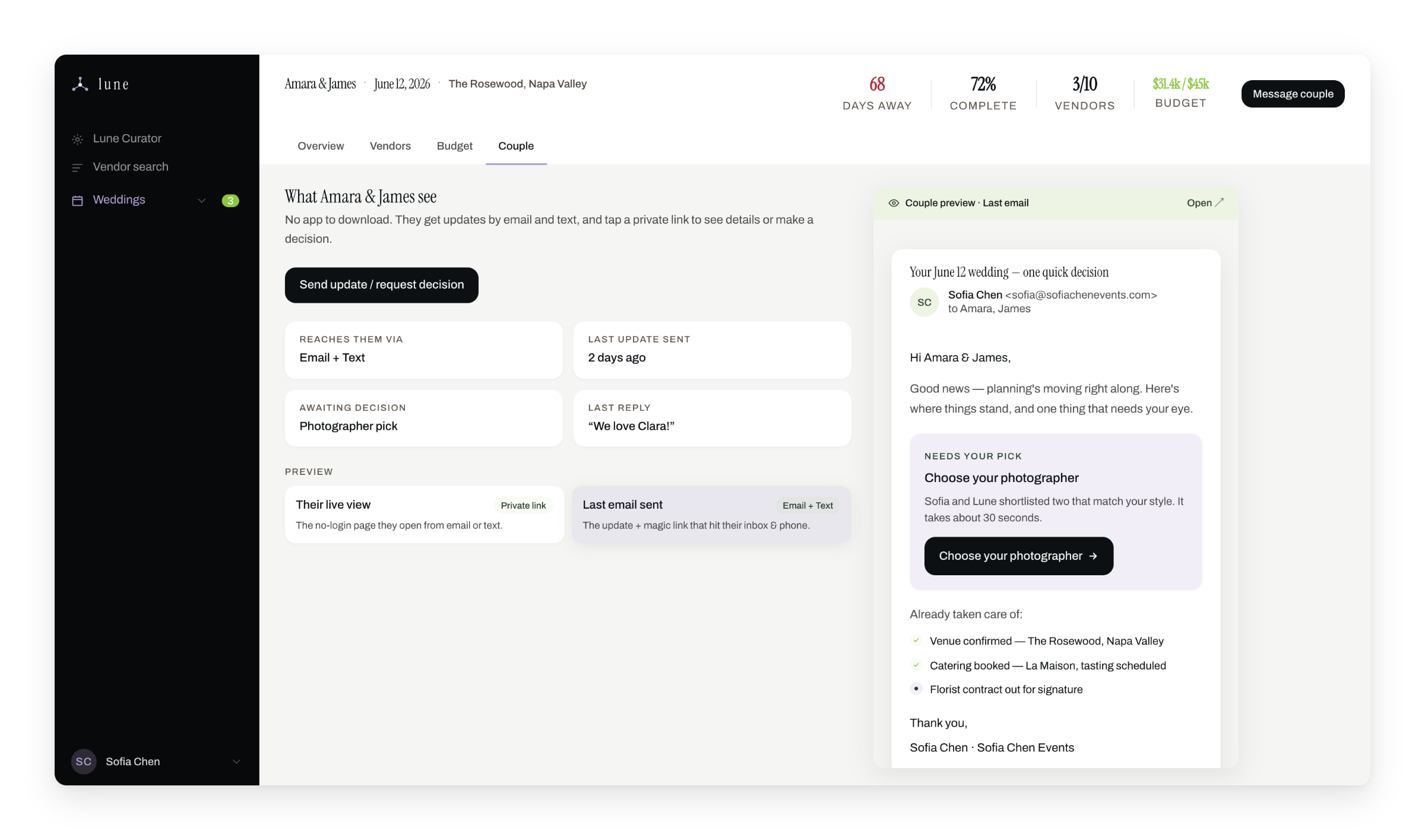1425x840 pixels.
Task: Click the Awaiting Decision Photographer pick card
Action: point(424,419)
